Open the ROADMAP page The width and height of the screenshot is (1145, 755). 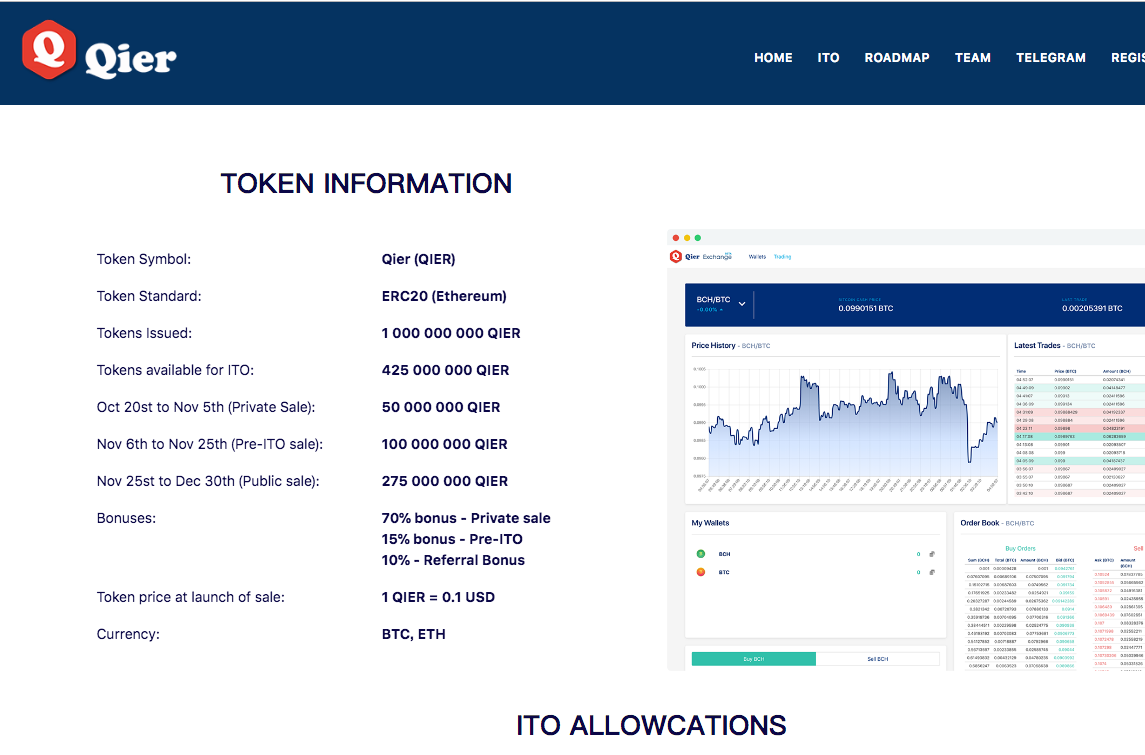[897, 58]
